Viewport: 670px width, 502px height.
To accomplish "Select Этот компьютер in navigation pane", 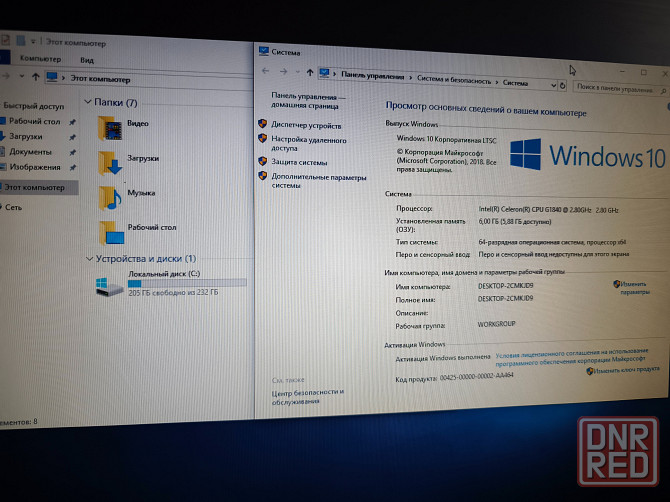I will click(34, 187).
